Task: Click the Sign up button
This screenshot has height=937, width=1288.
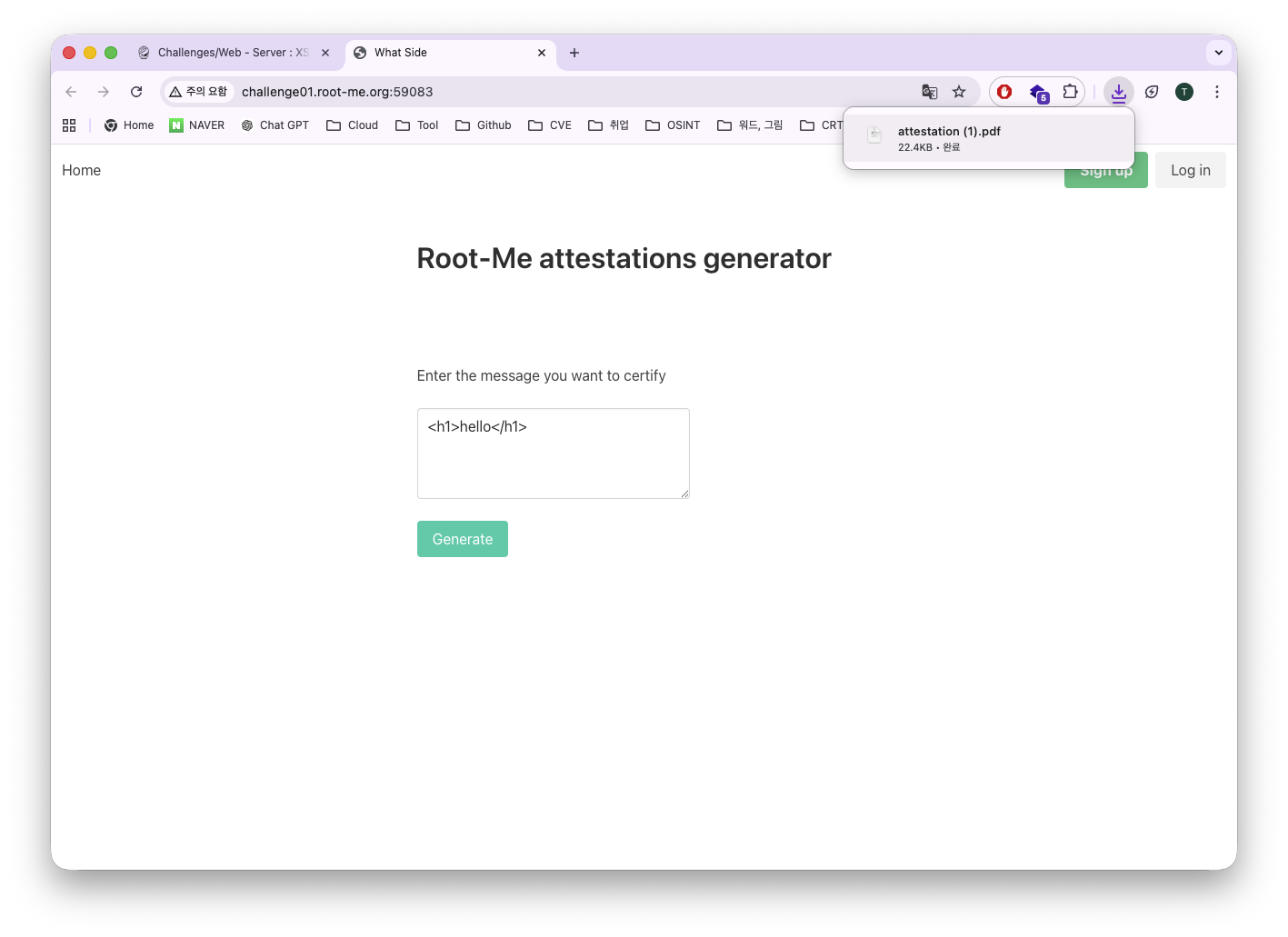Action: coord(1106,170)
